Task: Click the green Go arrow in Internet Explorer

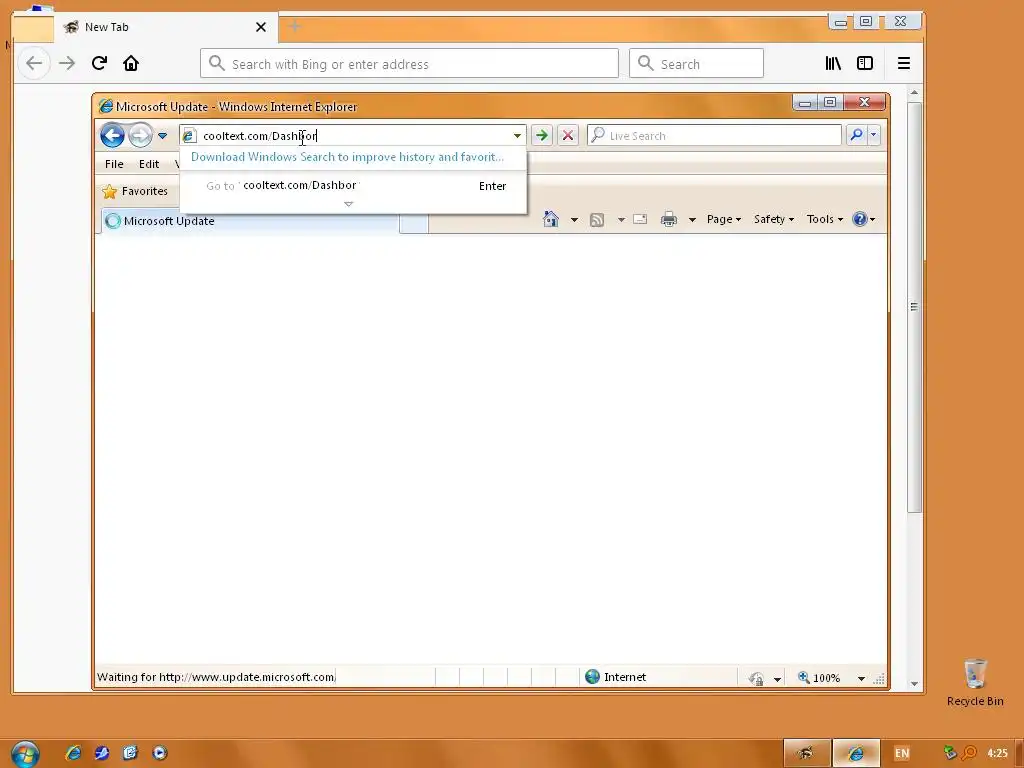Action: point(541,135)
